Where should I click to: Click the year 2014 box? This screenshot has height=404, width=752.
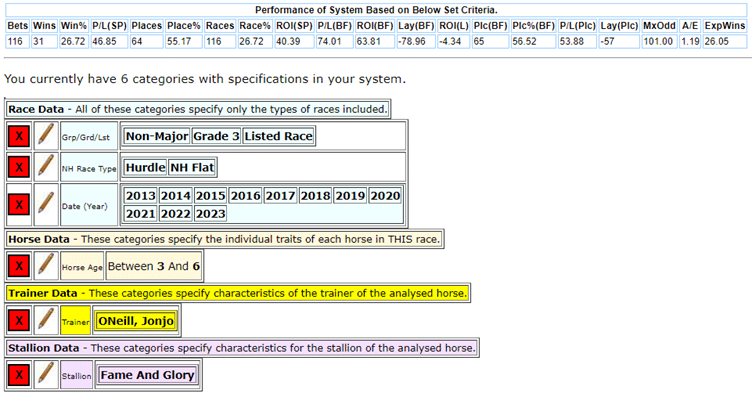tap(176, 196)
